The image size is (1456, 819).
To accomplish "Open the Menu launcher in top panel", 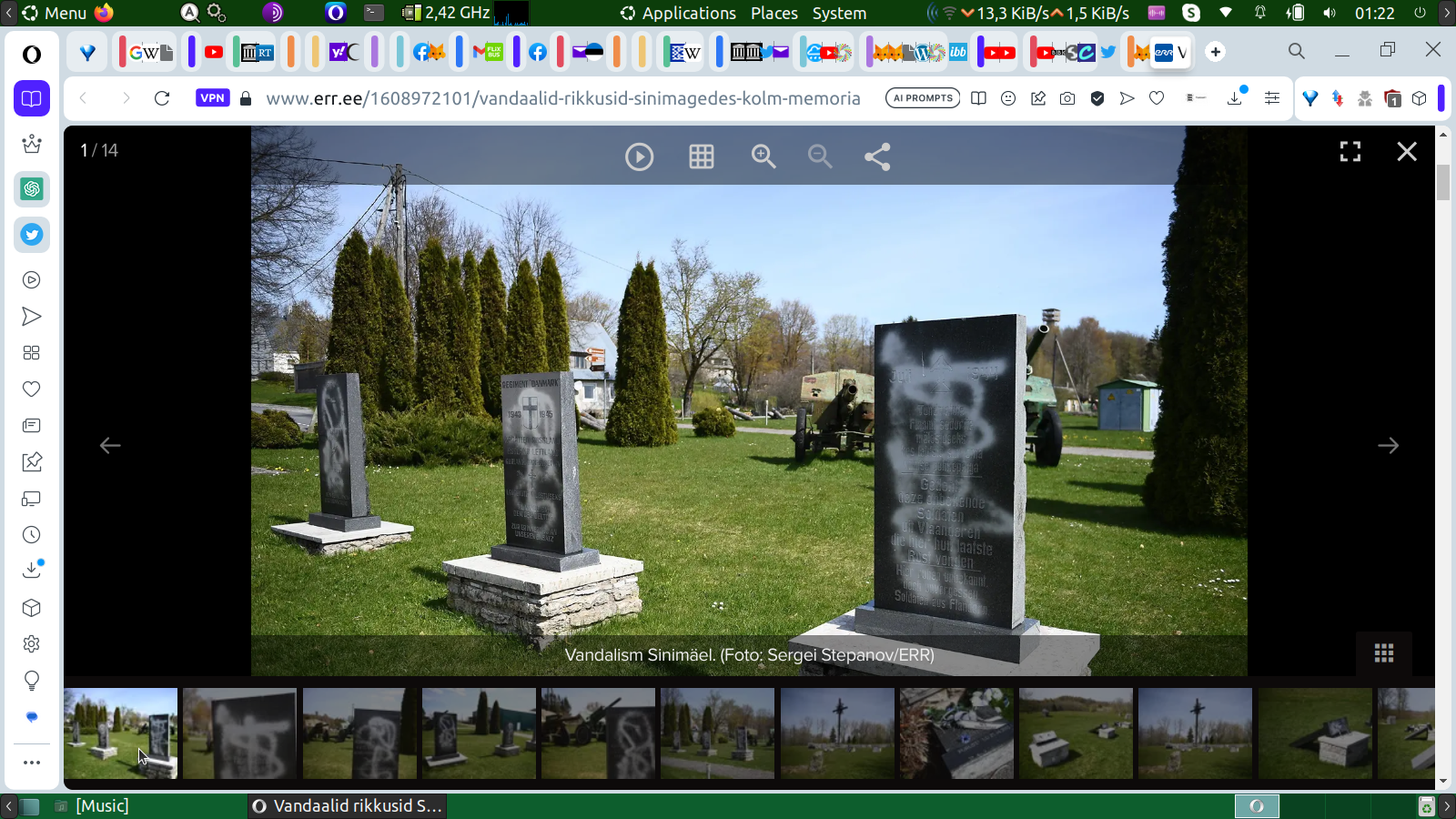I will [x=54, y=13].
